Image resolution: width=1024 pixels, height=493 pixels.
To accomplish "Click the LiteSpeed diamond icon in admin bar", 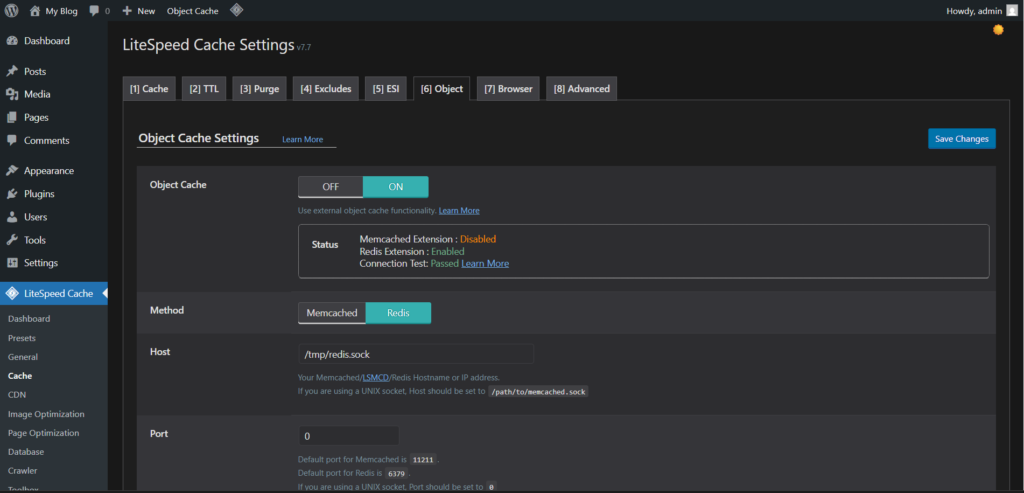I will pos(236,10).
